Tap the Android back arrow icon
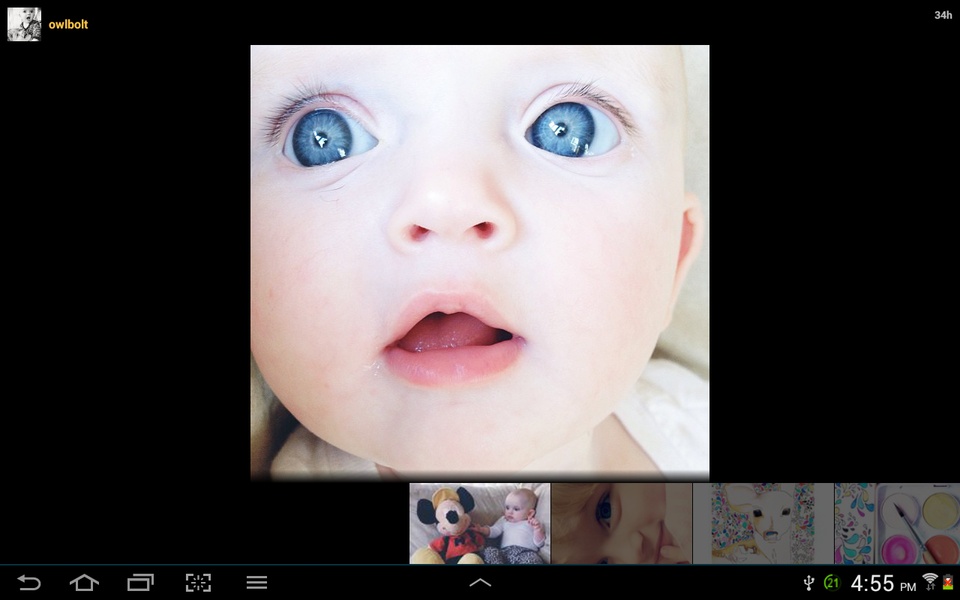960x600 pixels. (x=28, y=582)
